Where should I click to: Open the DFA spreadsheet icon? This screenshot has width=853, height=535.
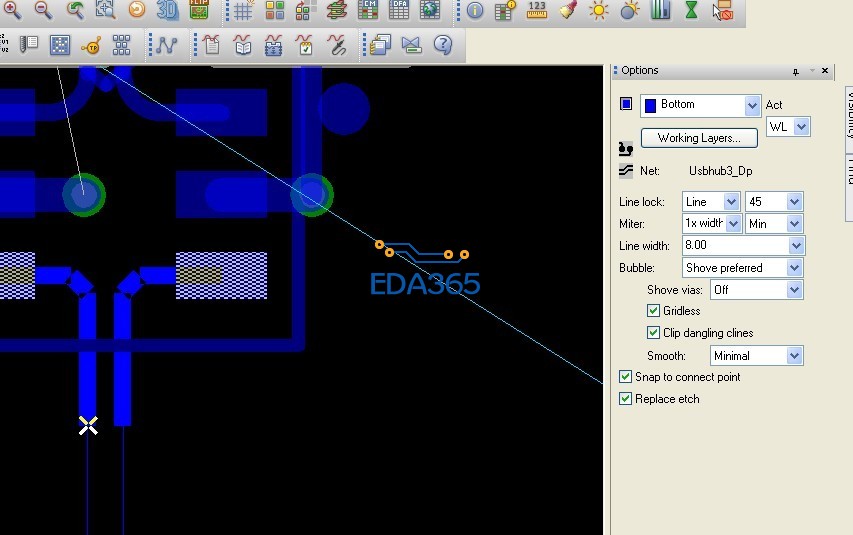point(399,10)
